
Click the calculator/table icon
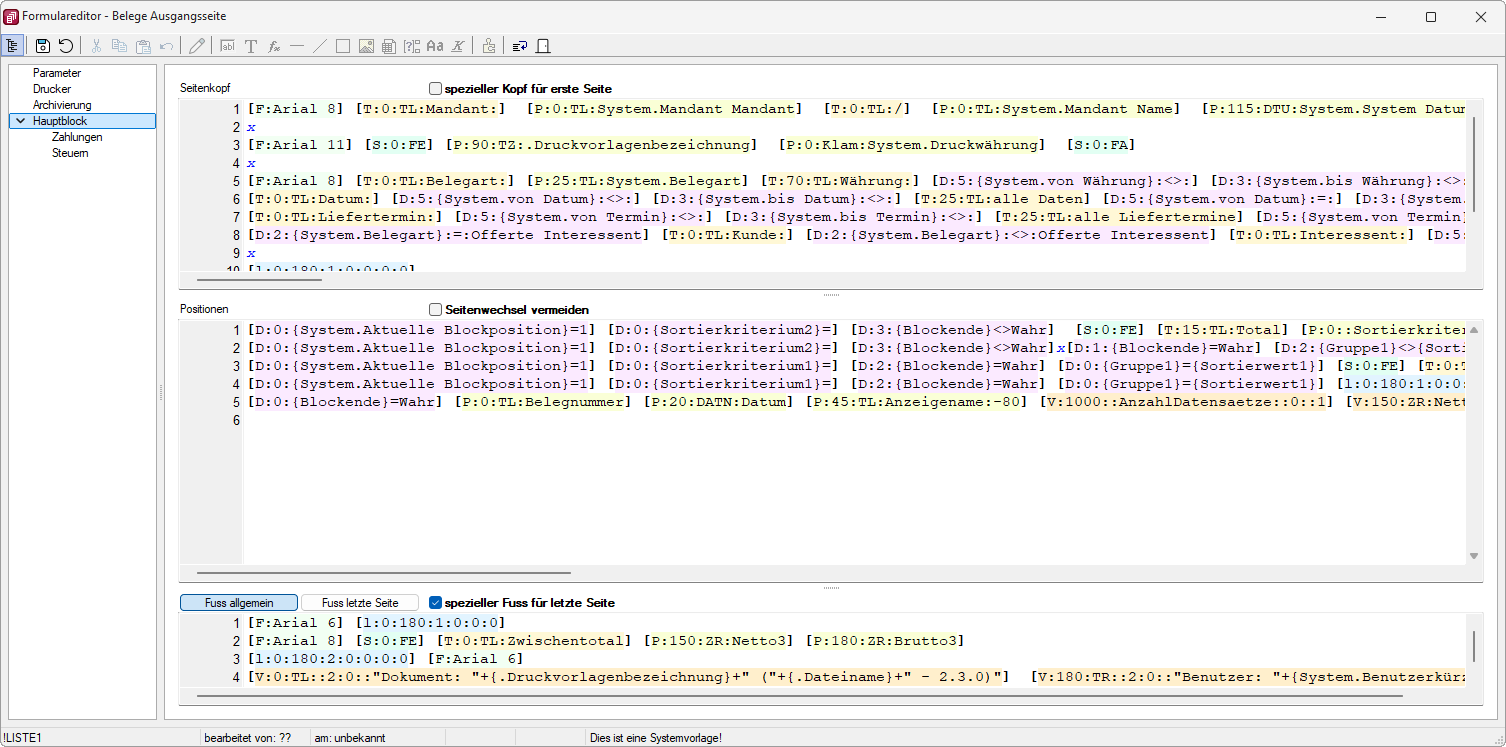coord(389,45)
